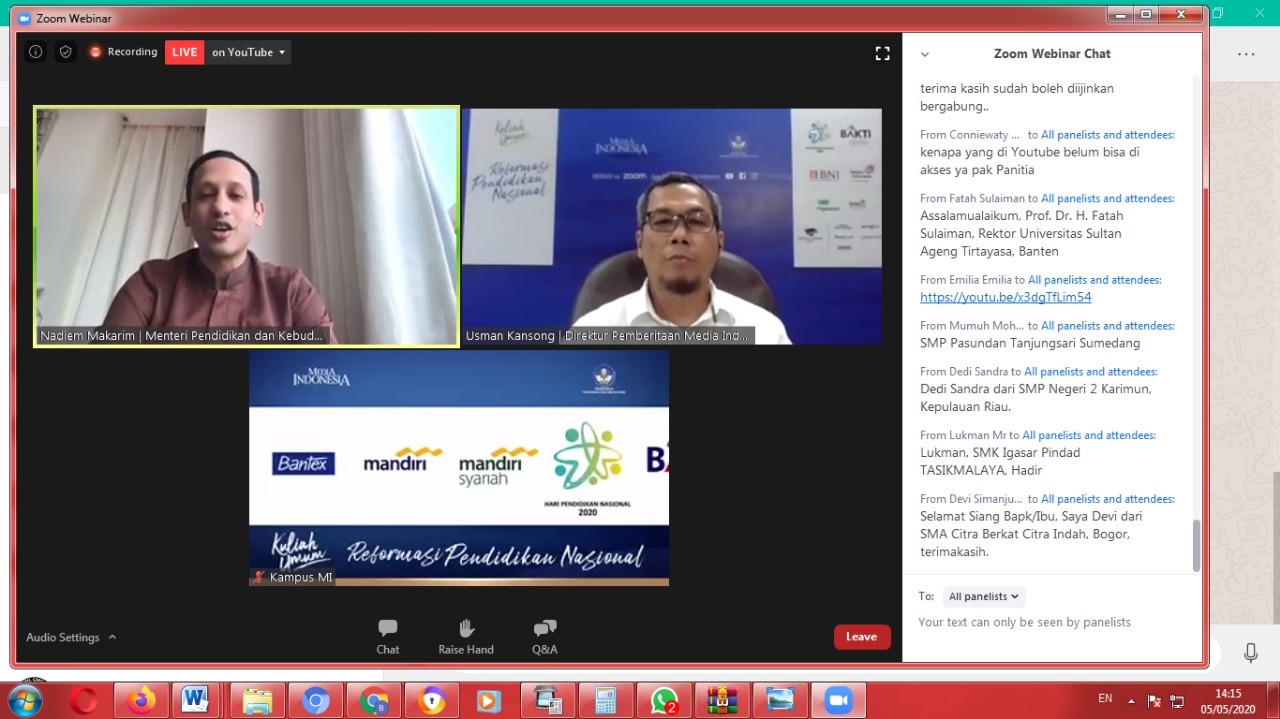Show hidden system tray icons
The width and height of the screenshot is (1280, 719).
click(1131, 700)
